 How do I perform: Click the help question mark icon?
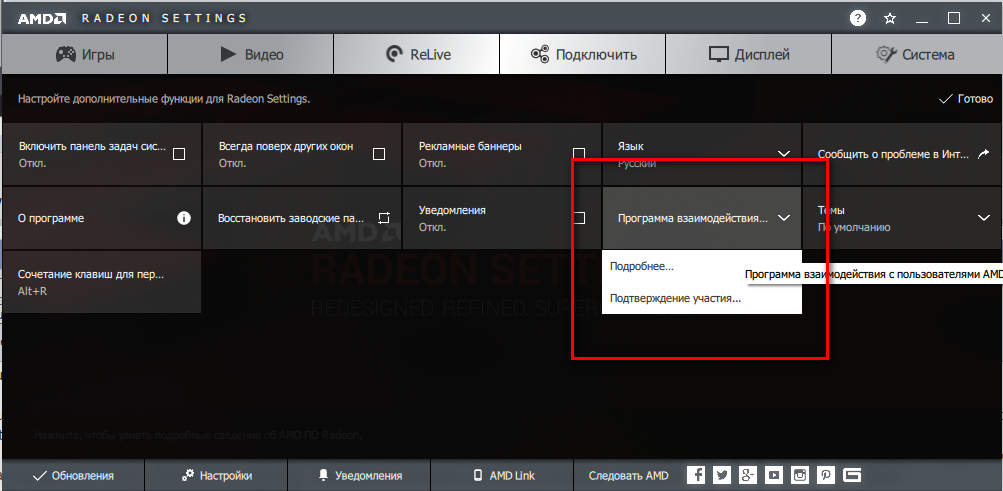(858, 19)
